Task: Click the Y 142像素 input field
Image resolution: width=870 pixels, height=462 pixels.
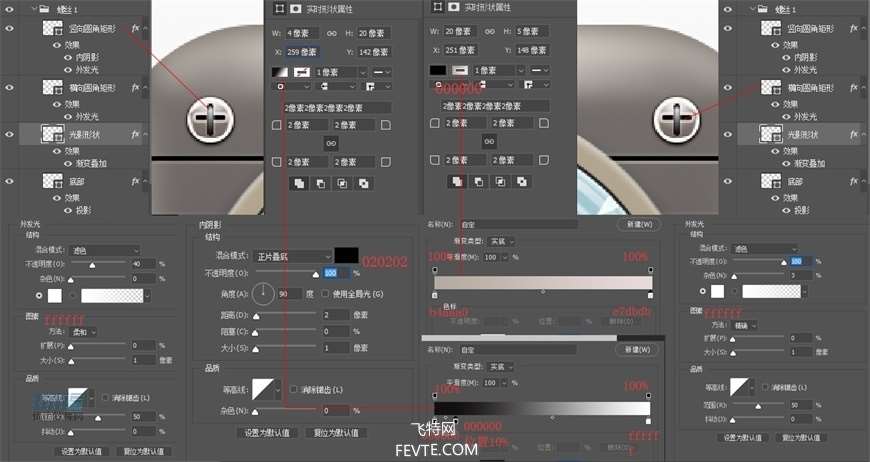Action: (374, 52)
